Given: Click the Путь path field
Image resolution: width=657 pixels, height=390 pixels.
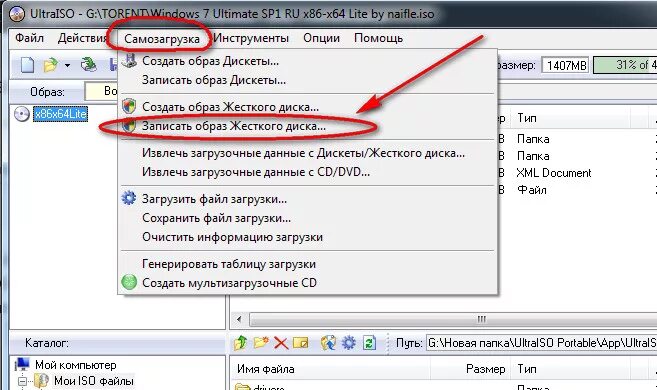Looking at the screenshot, I should (x=541, y=343).
